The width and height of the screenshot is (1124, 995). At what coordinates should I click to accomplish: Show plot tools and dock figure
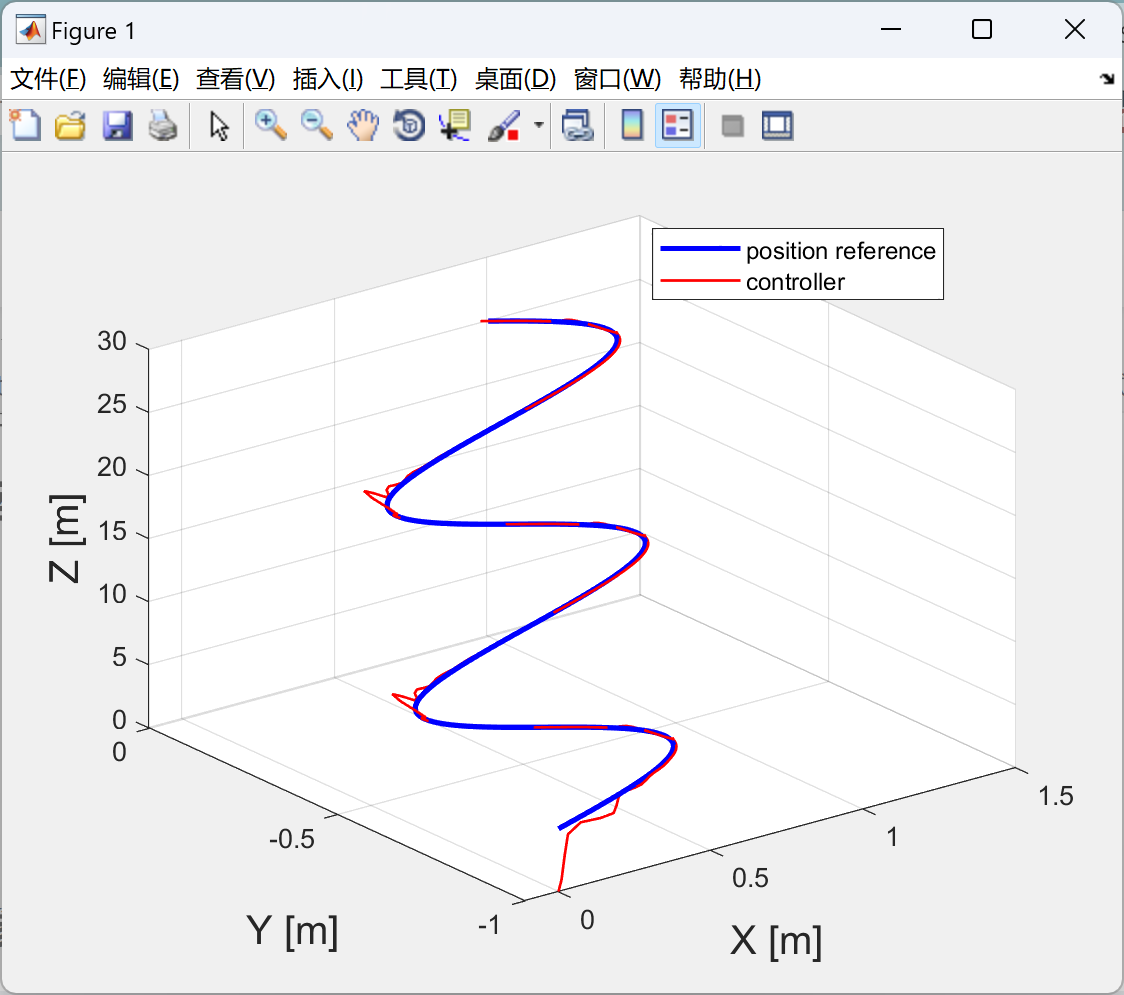click(x=777, y=125)
